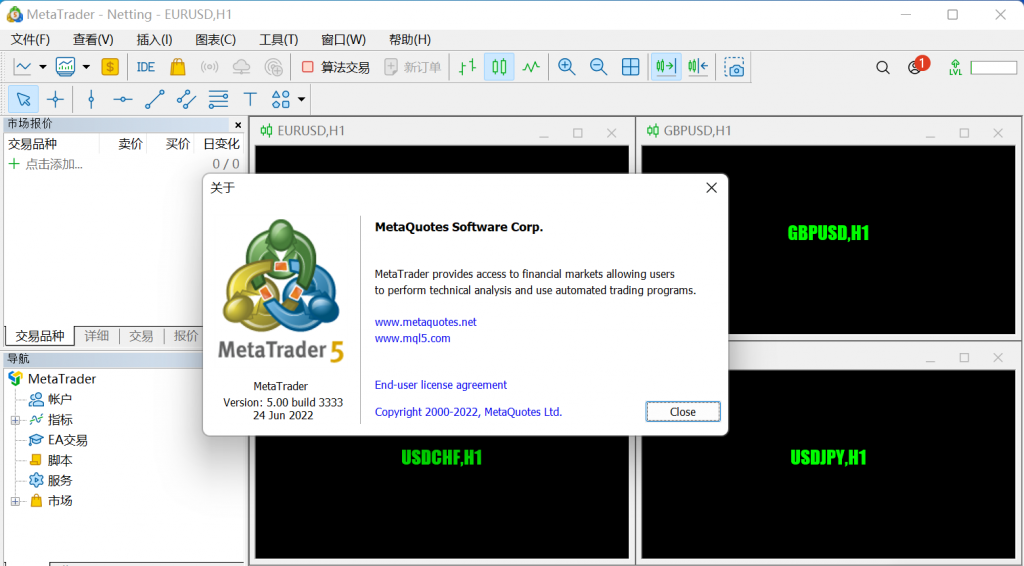
Task: Open the 帮助(H) menu
Action: click(x=409, y=40)
